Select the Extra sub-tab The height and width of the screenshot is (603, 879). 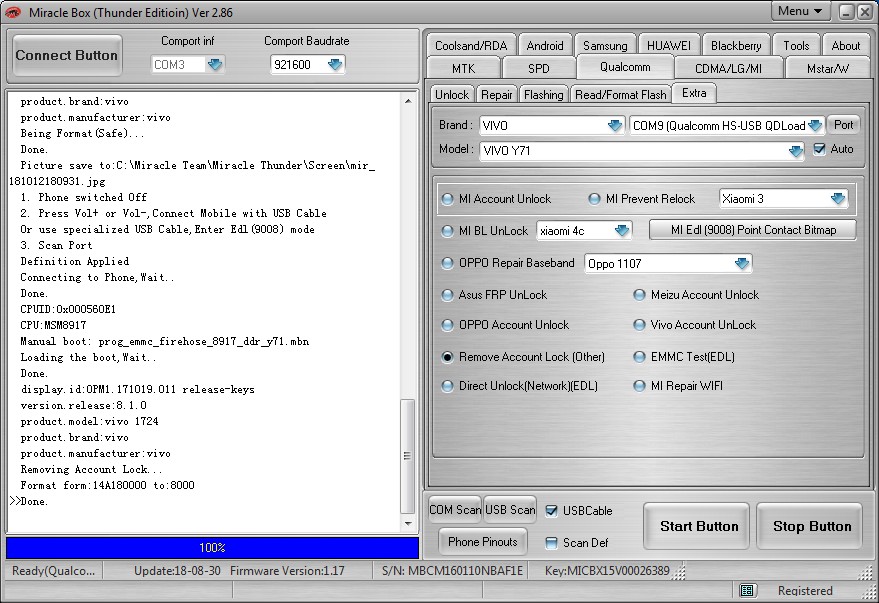694,93
